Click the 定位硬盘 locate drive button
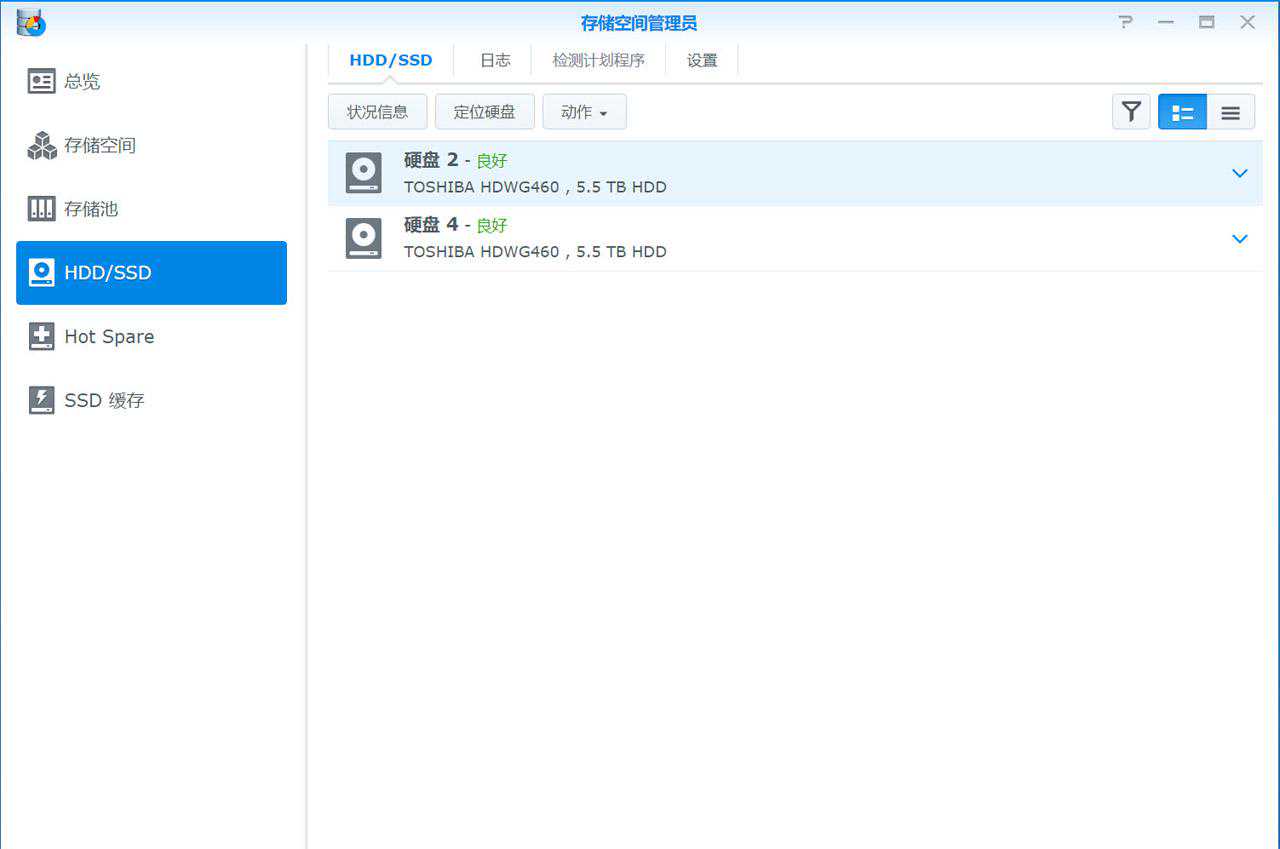Viewport: 1280px width, 849px height. click(x=484, y=112)
